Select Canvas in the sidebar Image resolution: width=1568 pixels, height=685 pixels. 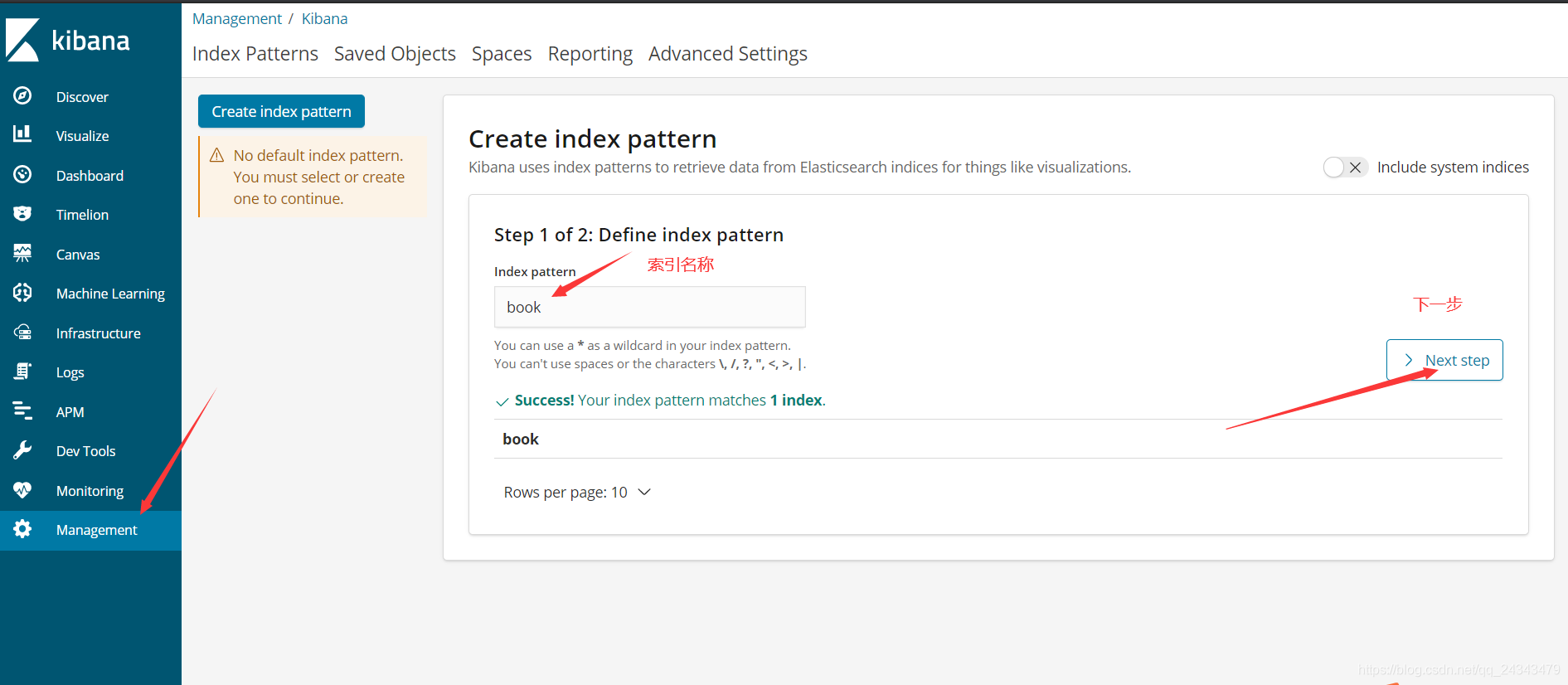coord(78,255)
